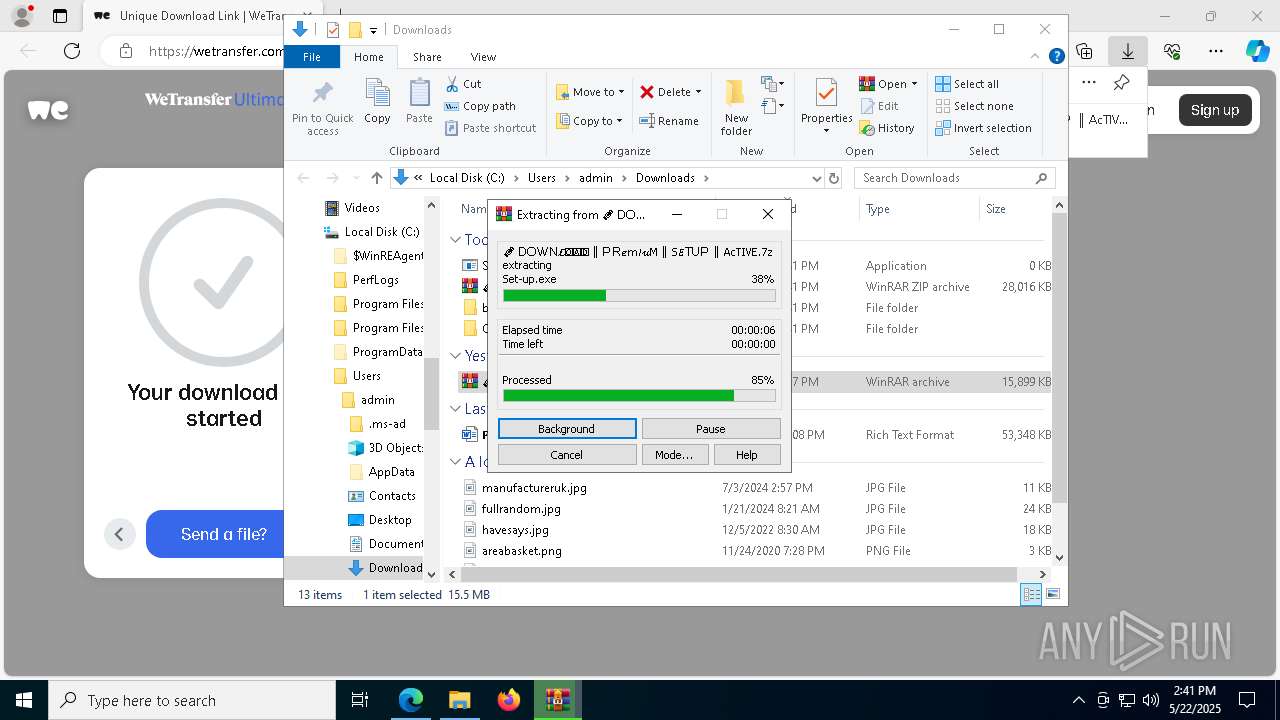Select fullrandom.jpg file
The height and width of the screenshot is (720, 1280).
click(x=521, y=509)
